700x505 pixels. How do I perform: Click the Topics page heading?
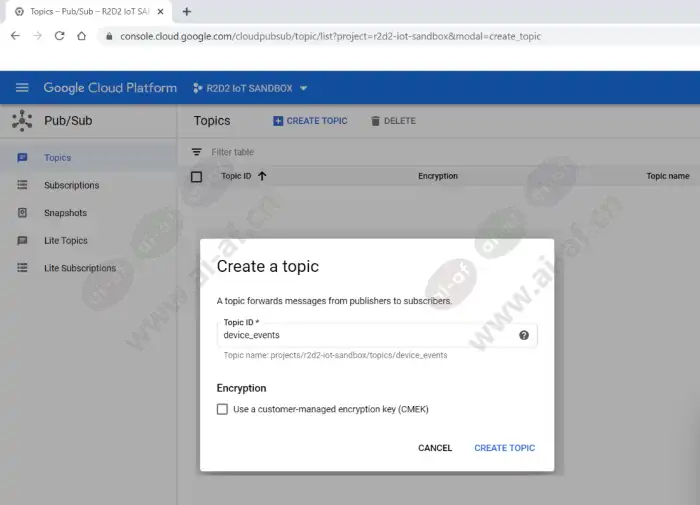click(212, 121)
